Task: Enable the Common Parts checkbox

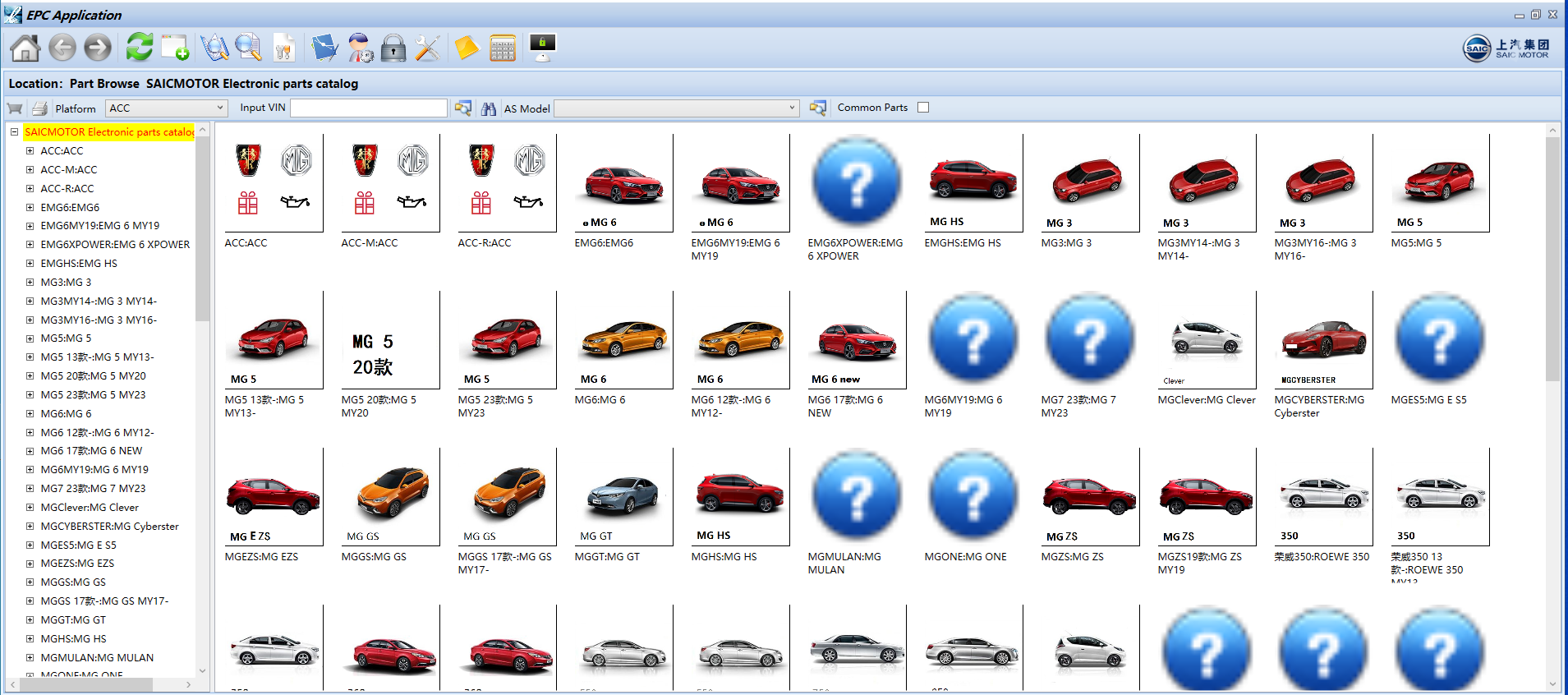Action: 923,108
